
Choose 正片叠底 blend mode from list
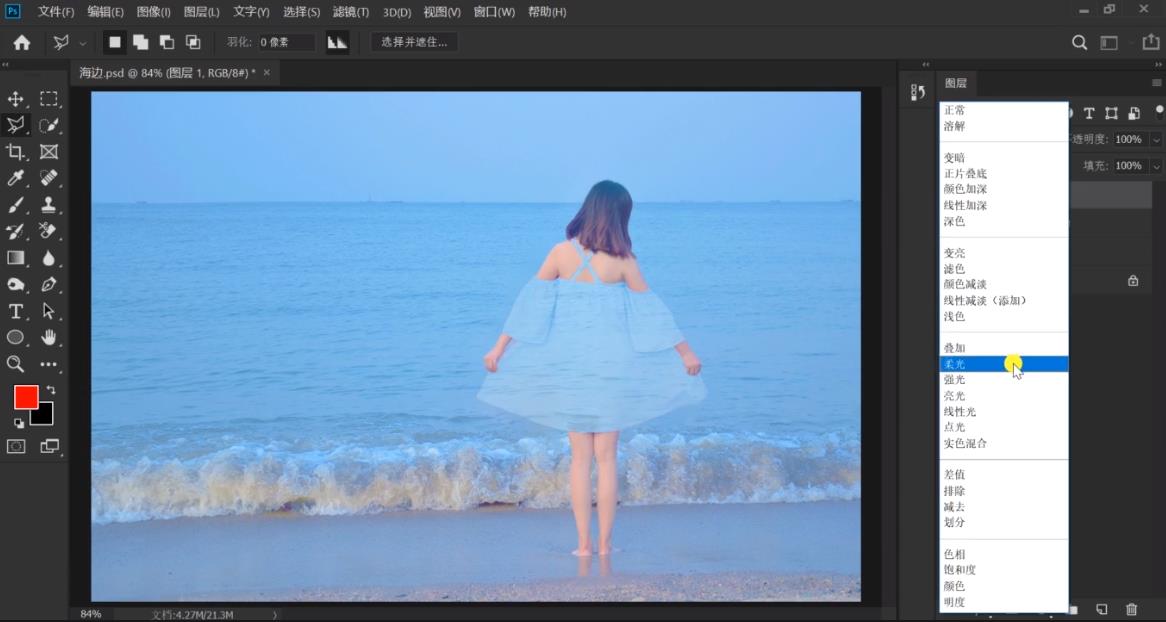968,174
